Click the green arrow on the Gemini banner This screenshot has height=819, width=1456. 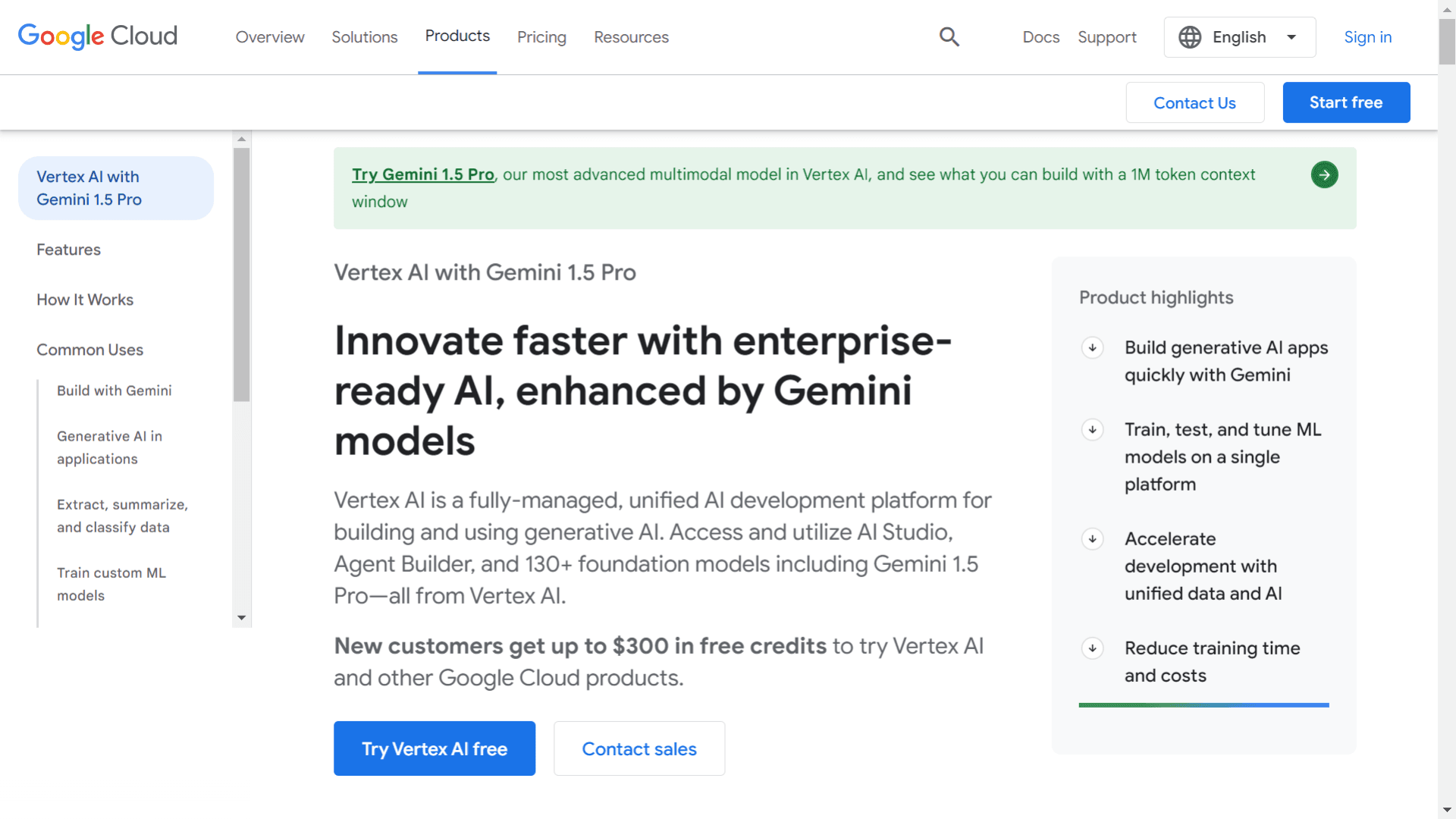[1324, 174]
